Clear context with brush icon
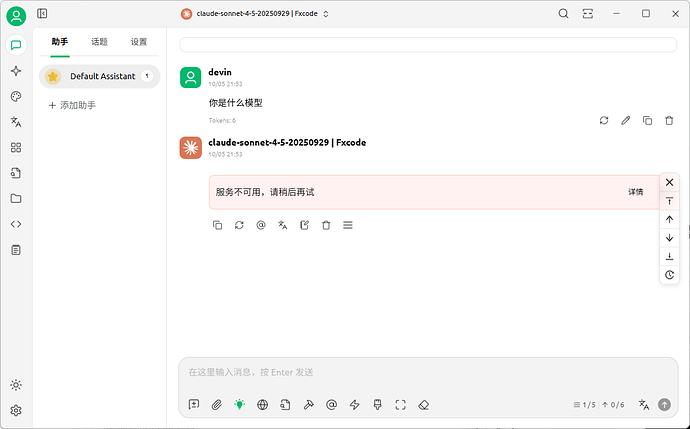 [377, 405]
